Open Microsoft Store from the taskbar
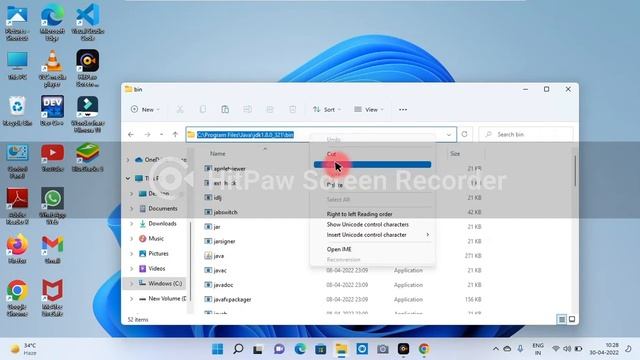This screenshot has height=360, width=640. pos(320,349)
